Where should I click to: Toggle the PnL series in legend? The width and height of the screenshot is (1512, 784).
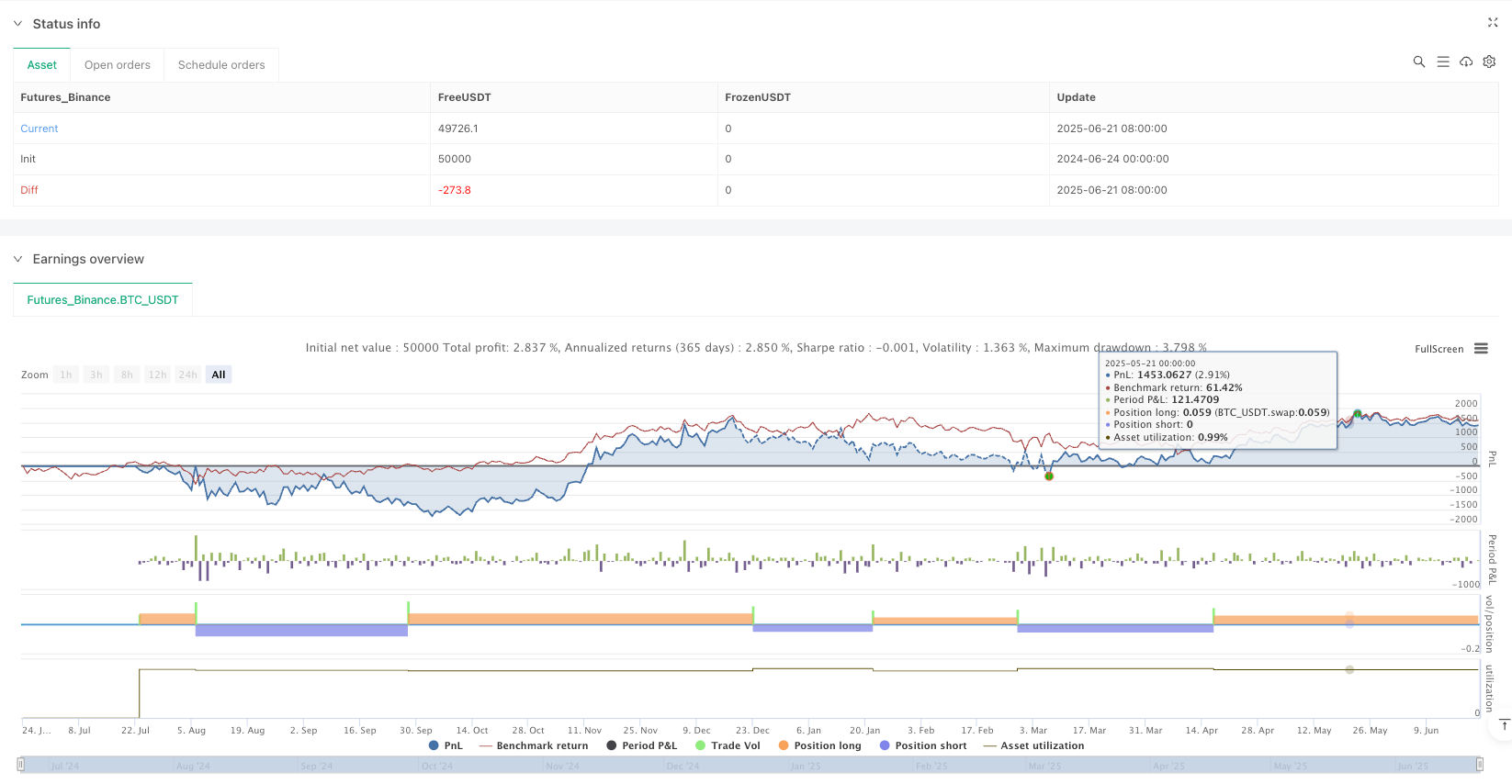point(446,745)
